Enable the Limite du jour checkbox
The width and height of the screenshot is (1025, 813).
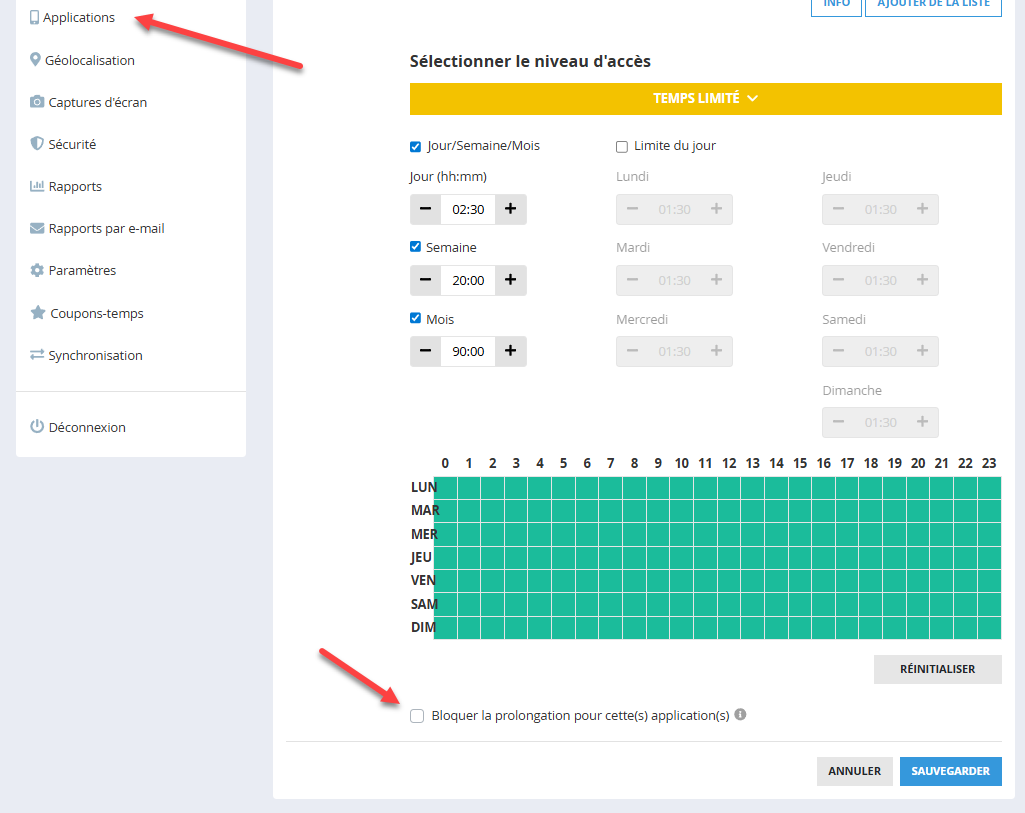(x=622, y=147)
